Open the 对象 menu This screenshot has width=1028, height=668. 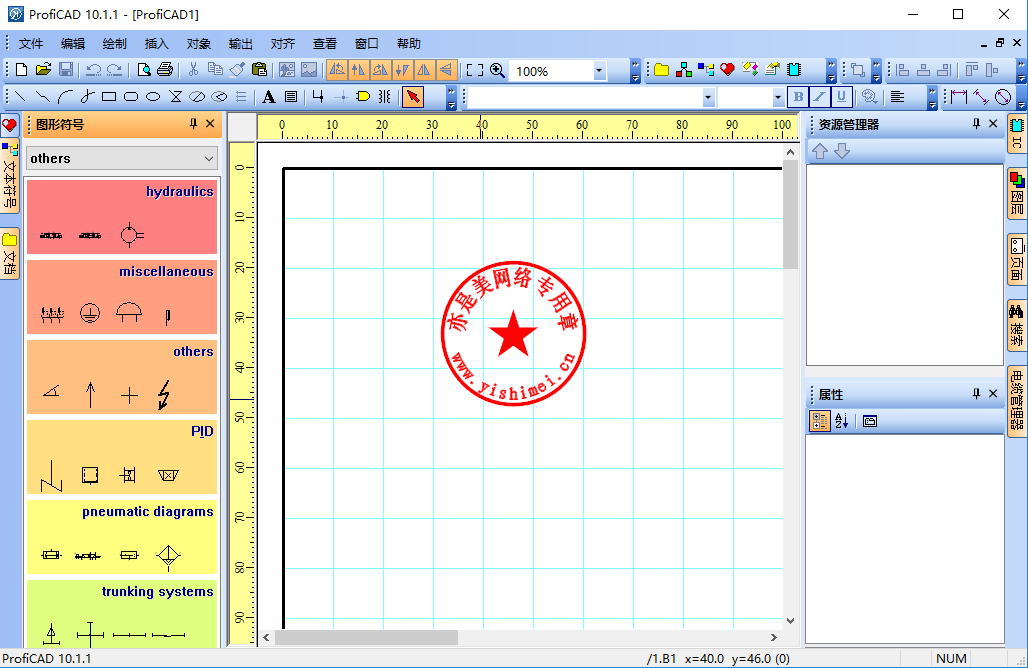click(199, 43)
